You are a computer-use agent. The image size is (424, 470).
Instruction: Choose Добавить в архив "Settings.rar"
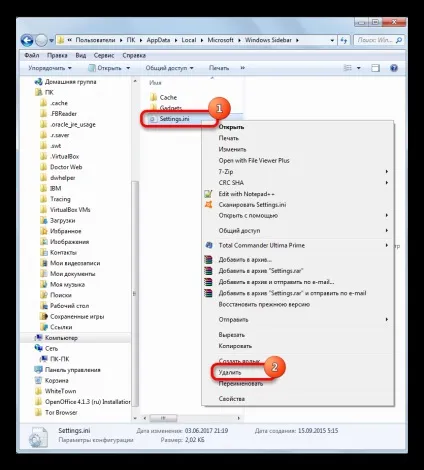[261, 271]
